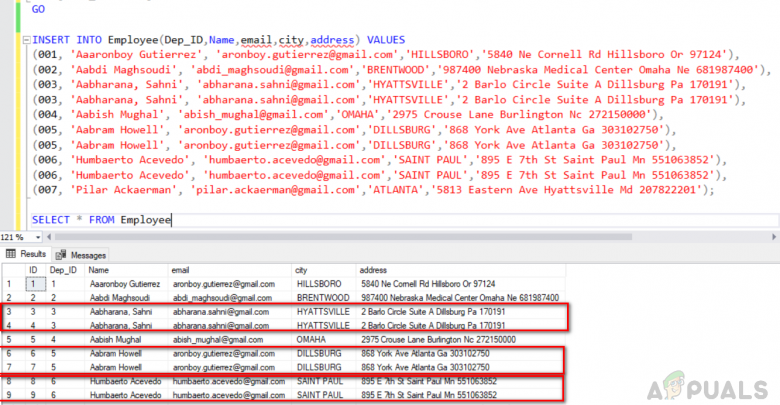Select row 1 via its row header

pos(9,284)
